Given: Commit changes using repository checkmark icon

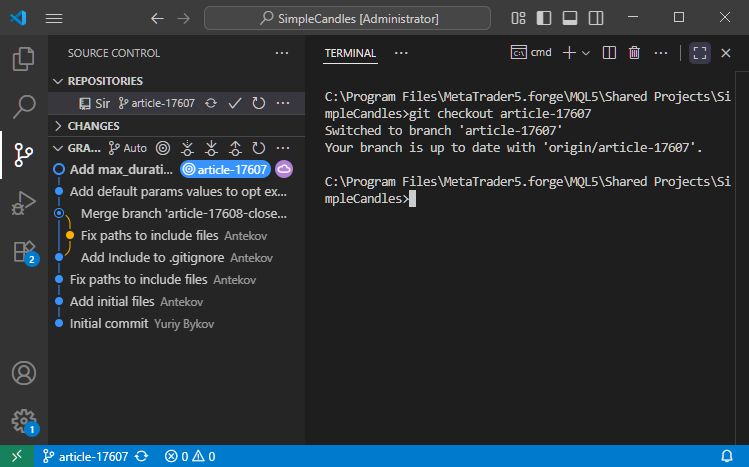Looking at the screenshot, I should pyautogui.click(x=235, y=103).
